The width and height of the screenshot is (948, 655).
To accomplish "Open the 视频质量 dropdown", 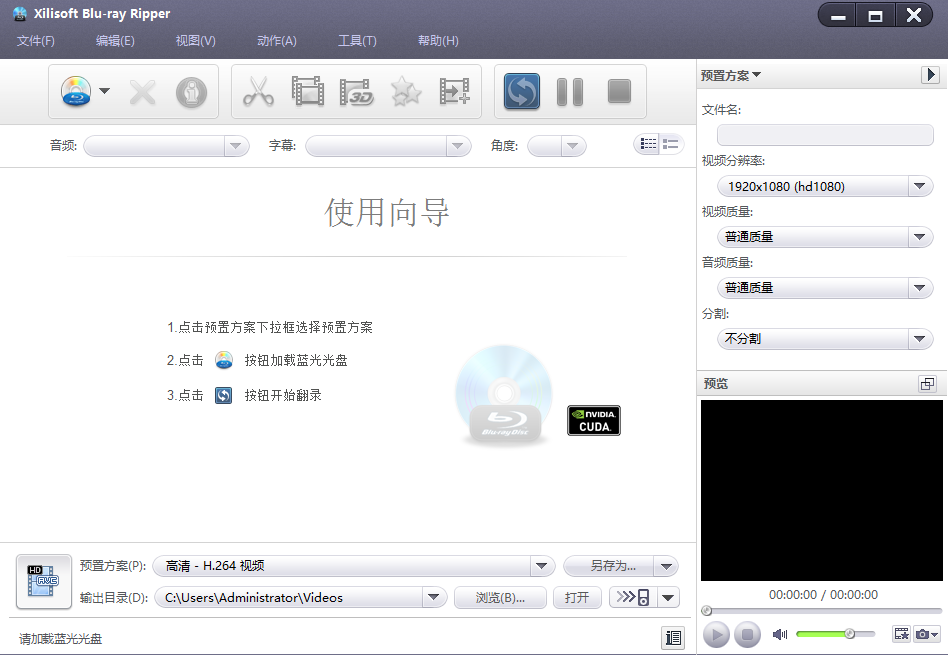I will coord(825,237).
